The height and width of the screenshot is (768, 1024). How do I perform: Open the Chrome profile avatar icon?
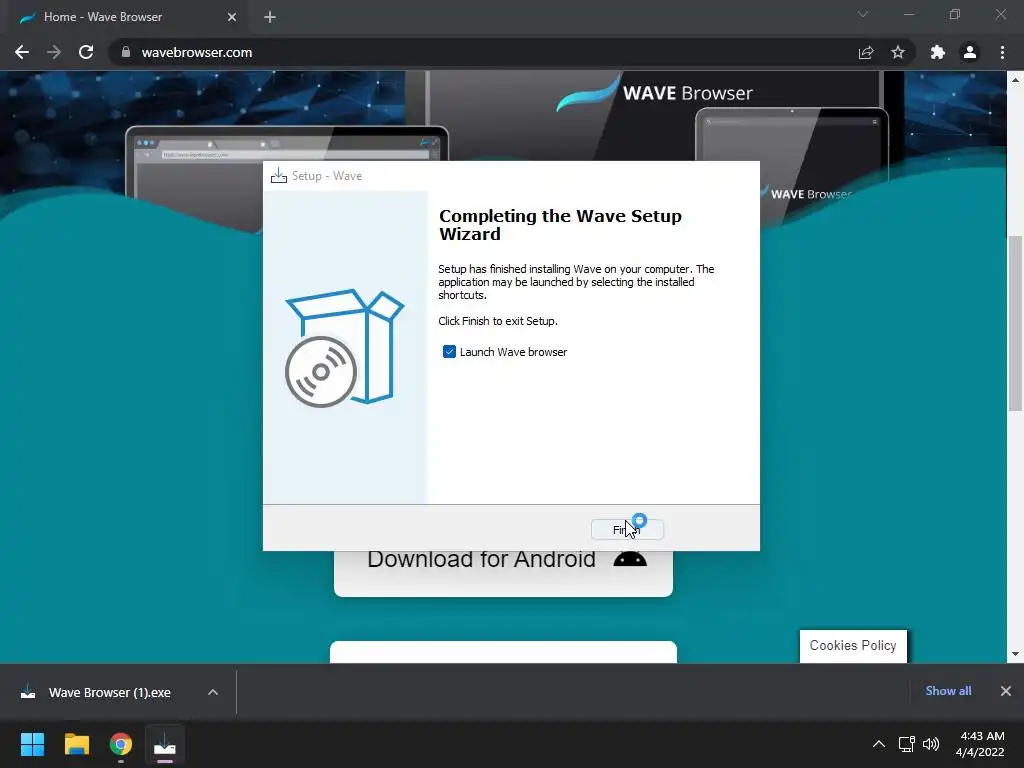(970, 52)
